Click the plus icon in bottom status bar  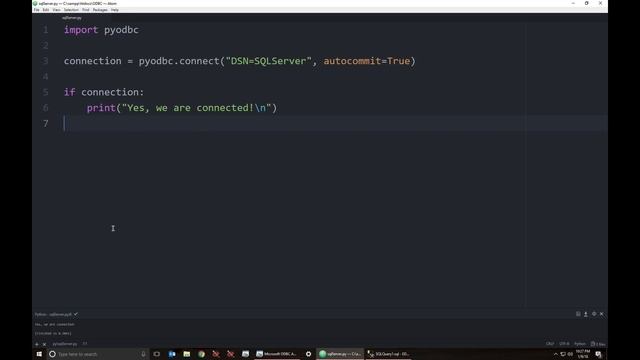(37, 344)
